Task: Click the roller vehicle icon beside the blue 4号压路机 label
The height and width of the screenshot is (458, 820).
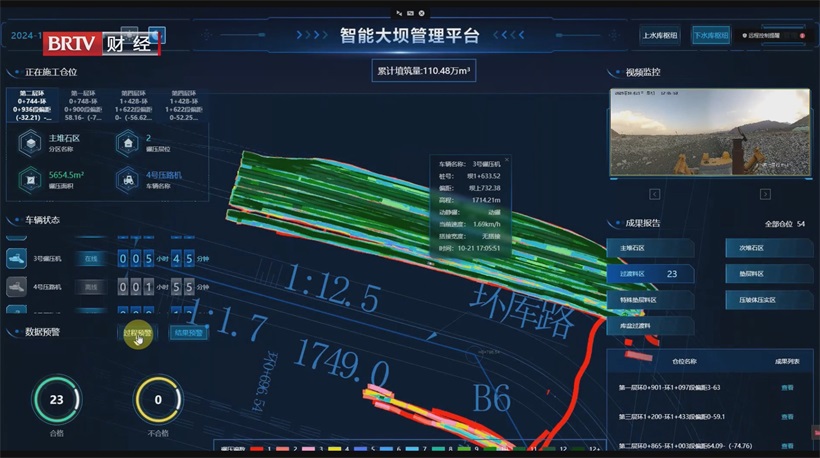Action: [x=128, y=180]
